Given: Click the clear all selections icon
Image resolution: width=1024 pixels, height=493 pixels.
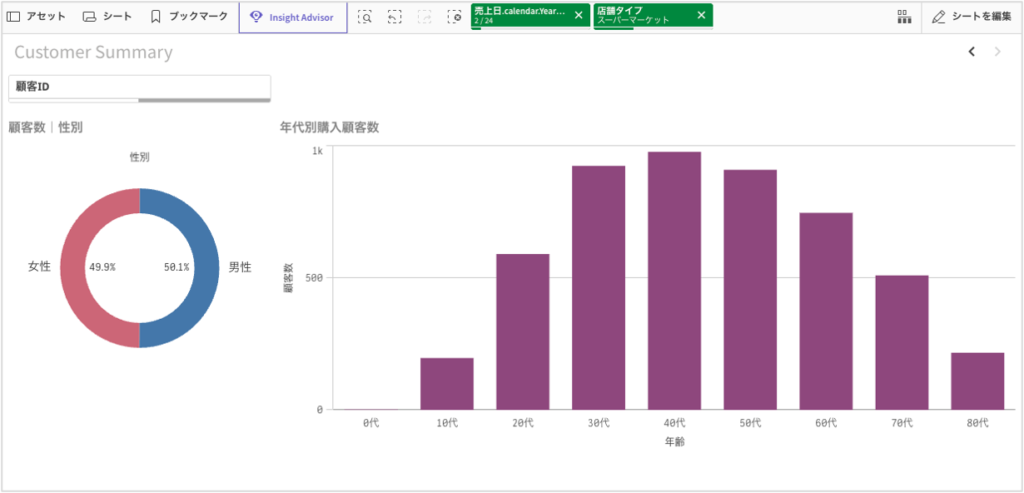Looking at the screenshot, I should click(x=454, y=17).
